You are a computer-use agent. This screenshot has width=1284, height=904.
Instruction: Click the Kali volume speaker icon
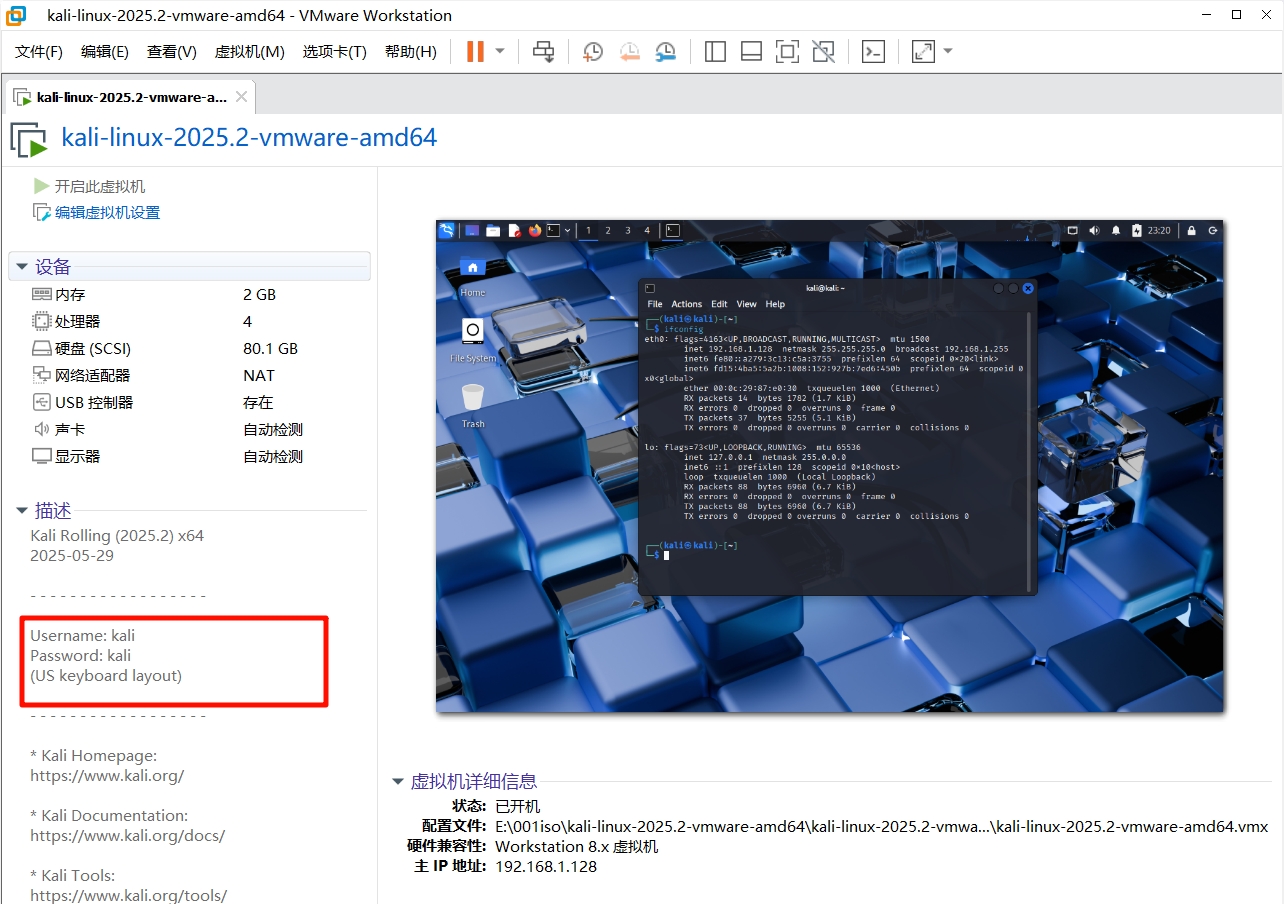(x=1094, y=230)
